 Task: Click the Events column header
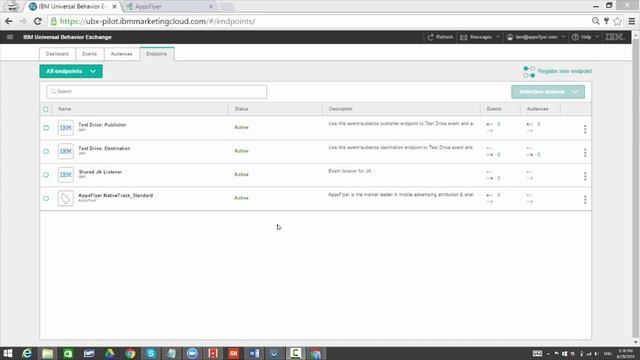pos(494,109)
